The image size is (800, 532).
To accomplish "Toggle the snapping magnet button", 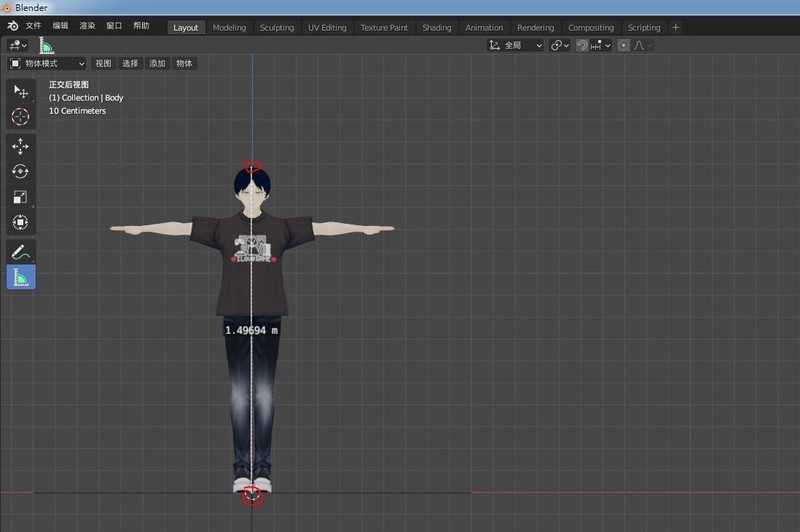I will point(582,45).
